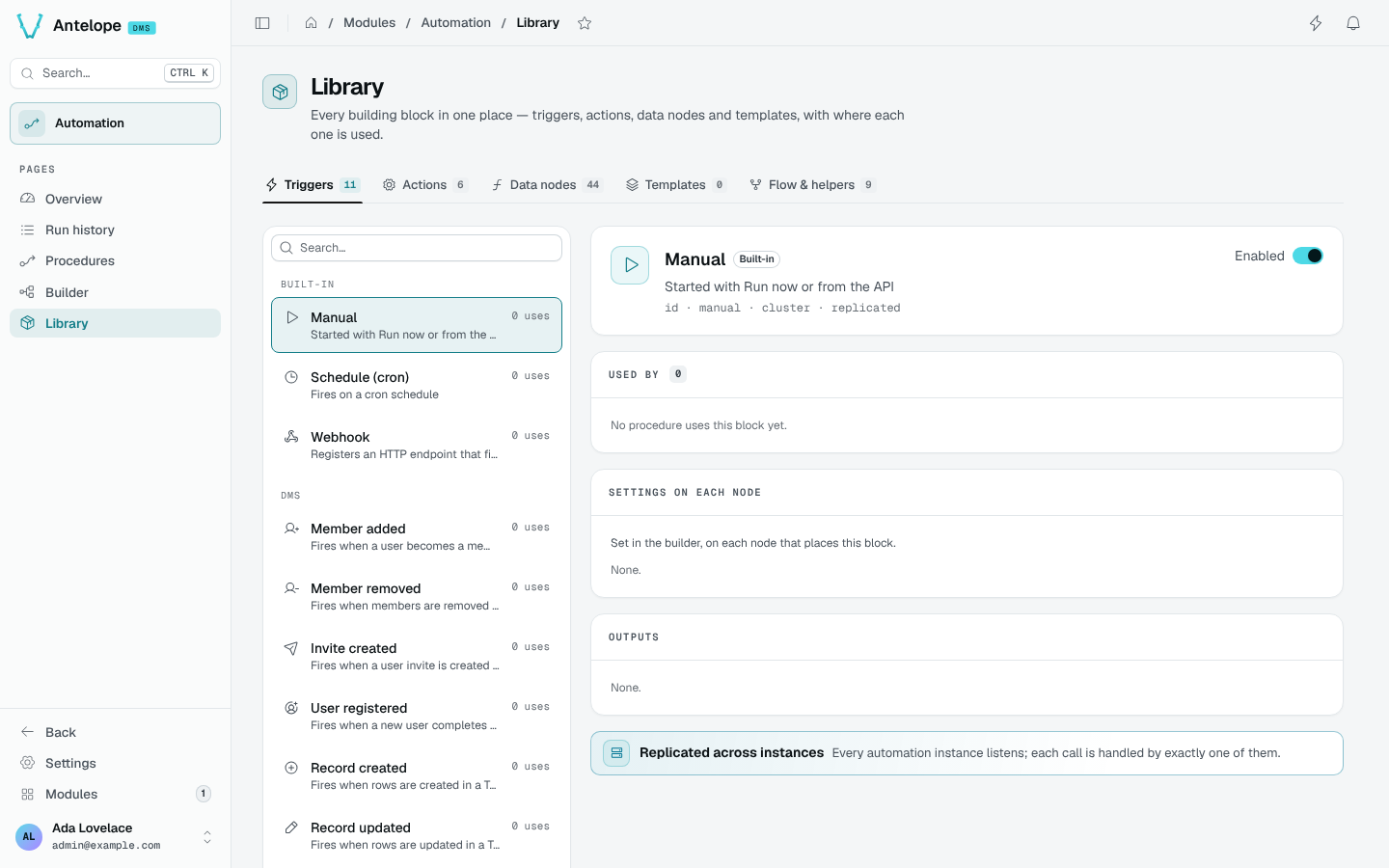Click the Automation breadcrumb link

click(x=455, y=23)
